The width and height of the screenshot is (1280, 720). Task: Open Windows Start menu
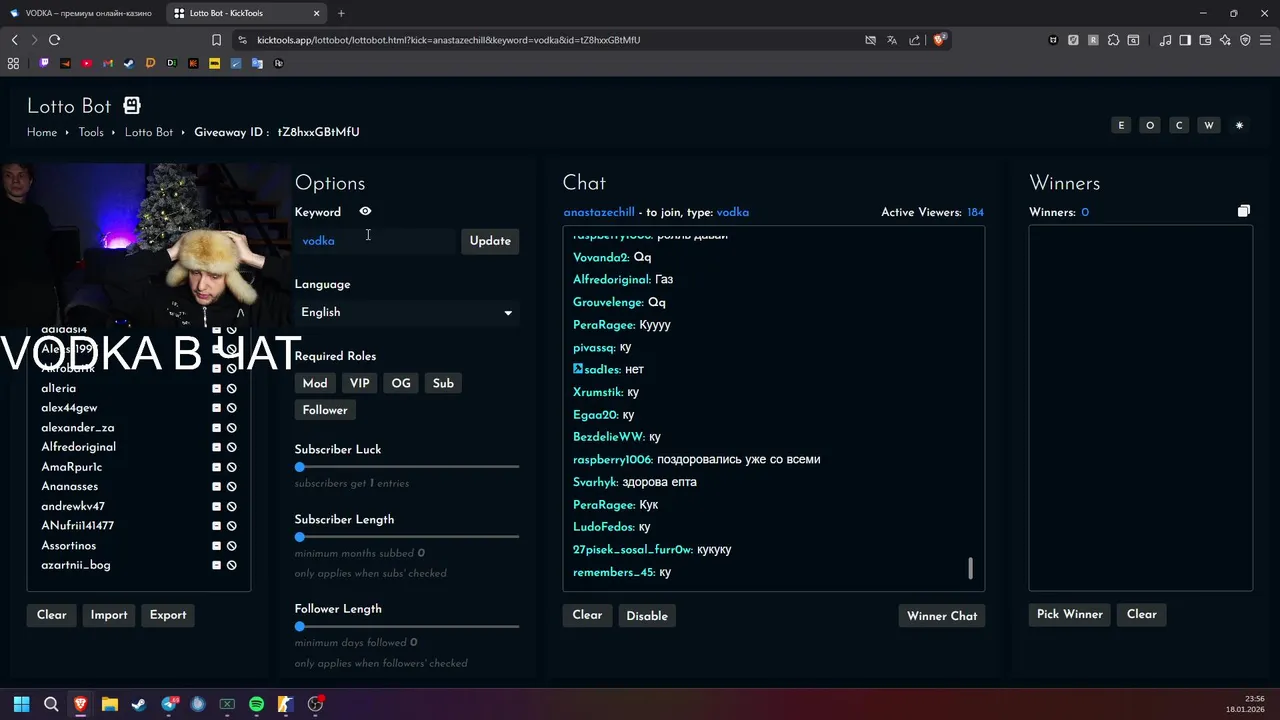pyautogui.click(x=21, y=704)
